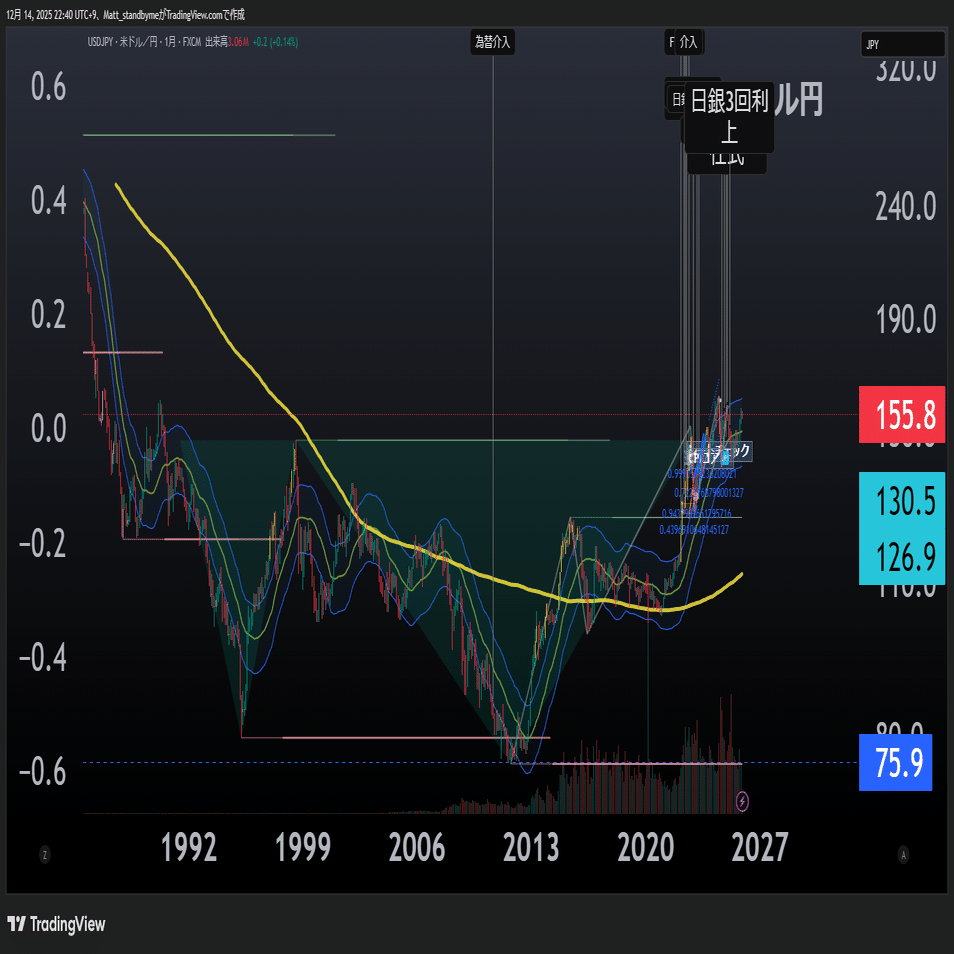This screenshot has width=954, height=954.
Task: Click the red 155.8 price label
Action: [902, 415]
